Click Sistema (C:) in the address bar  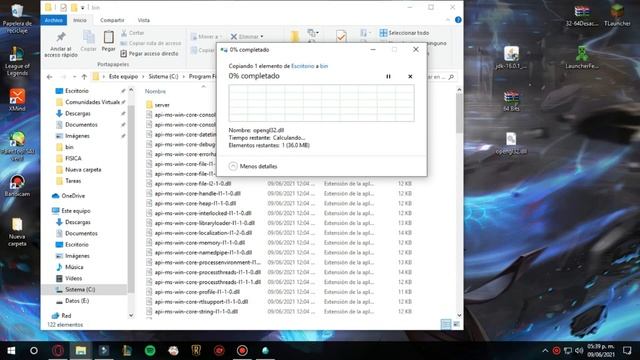pos(163,77)
